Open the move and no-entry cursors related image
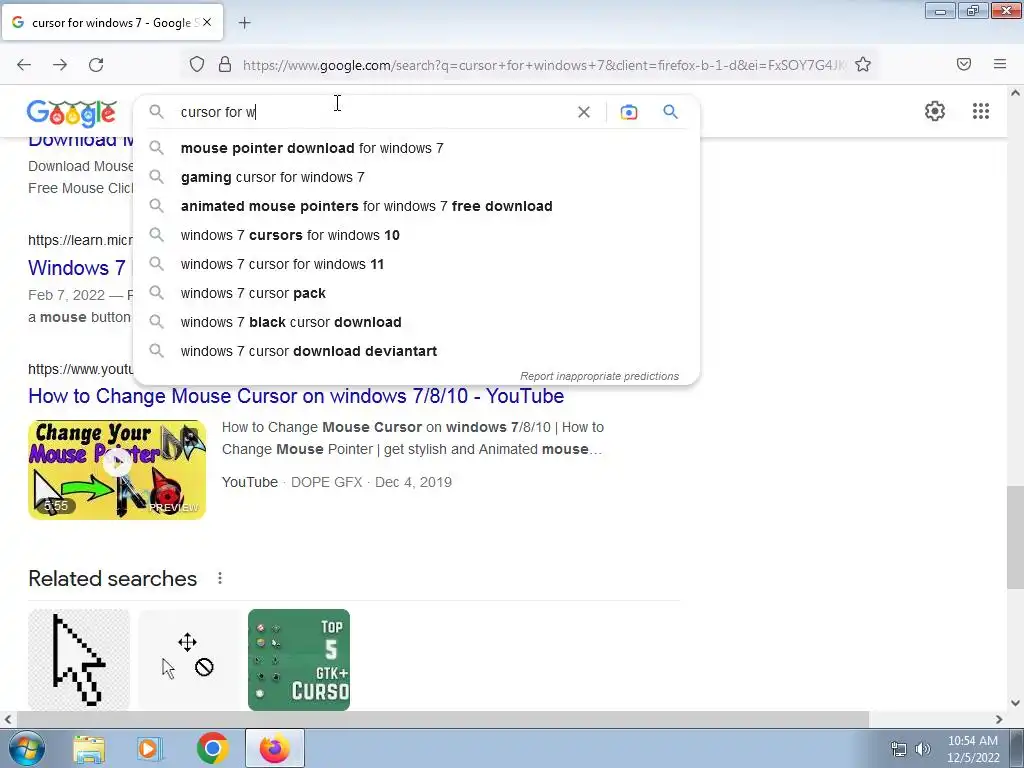 pyautogui.click(x=189, y=660)
